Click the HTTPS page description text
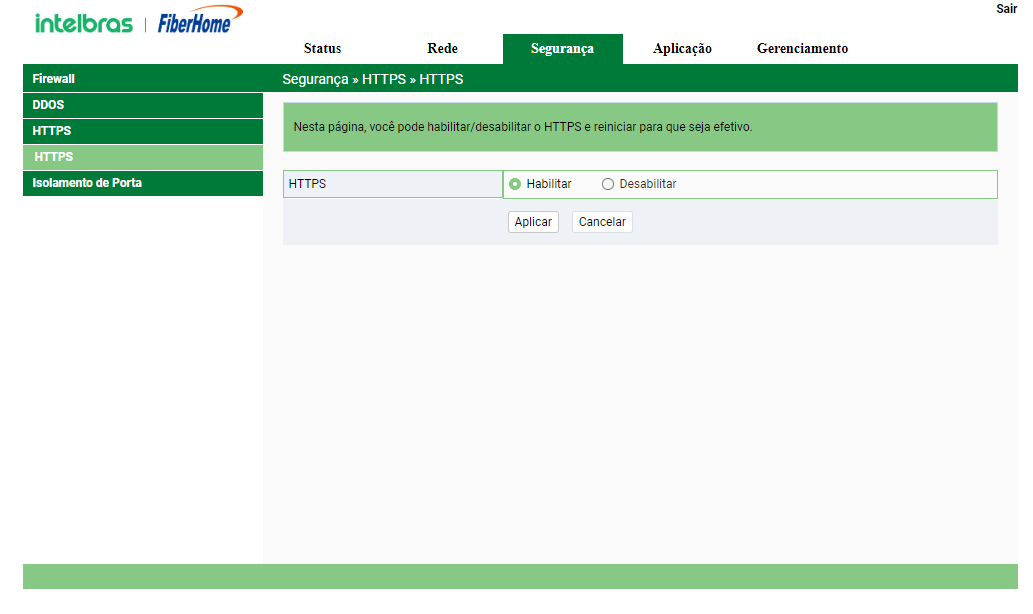Screen dimensions: 1033x614 coord(522,126)
